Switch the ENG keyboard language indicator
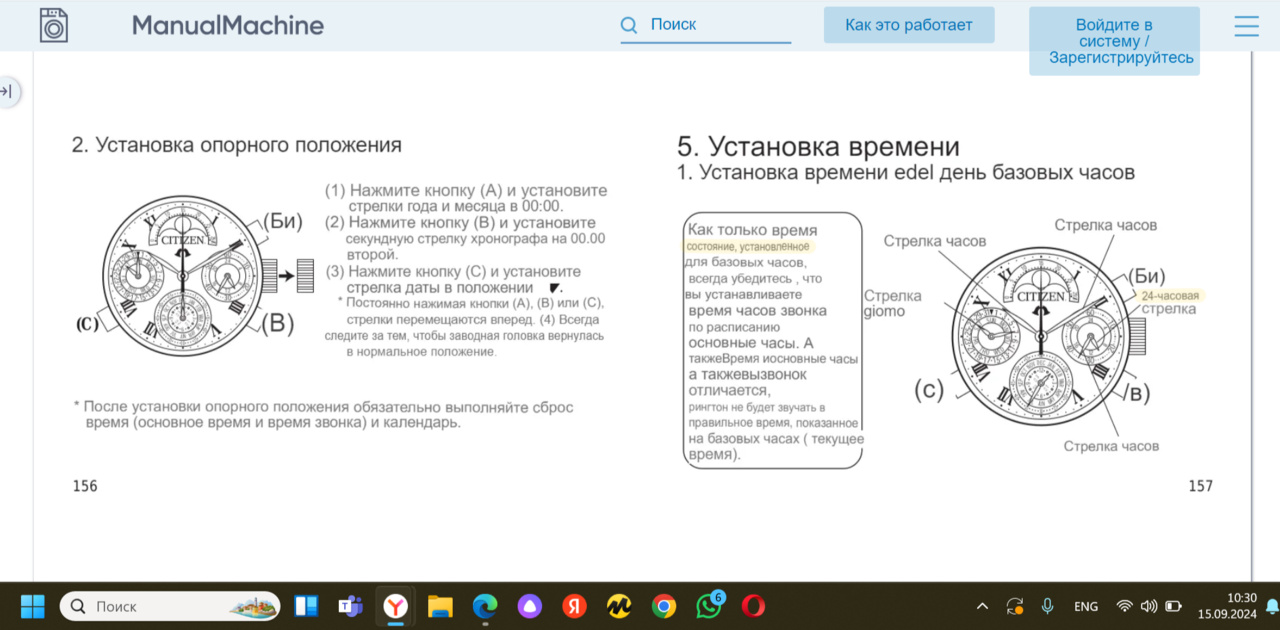Viewport: 1280px width, 630px height. 1085,606
